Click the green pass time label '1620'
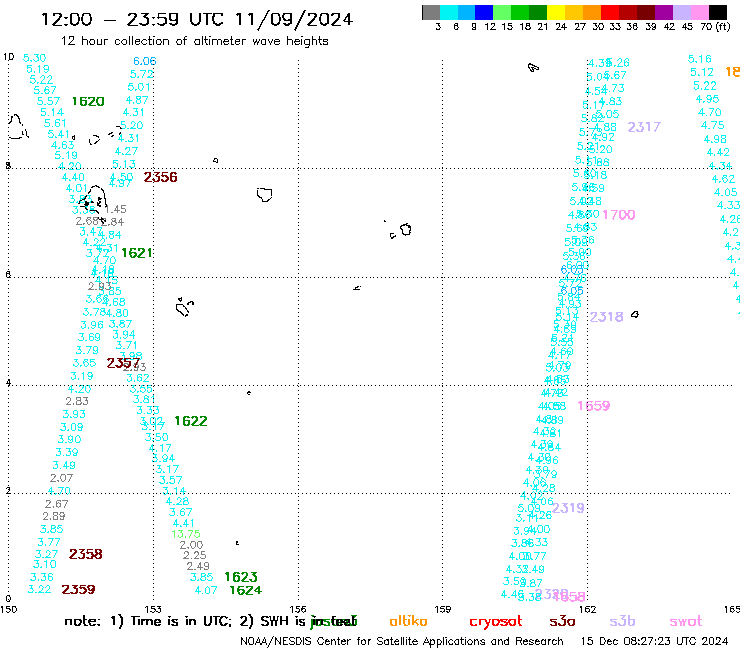Image resolution: width=740 pixels, height=650 pixels. [x=88, y=101]
